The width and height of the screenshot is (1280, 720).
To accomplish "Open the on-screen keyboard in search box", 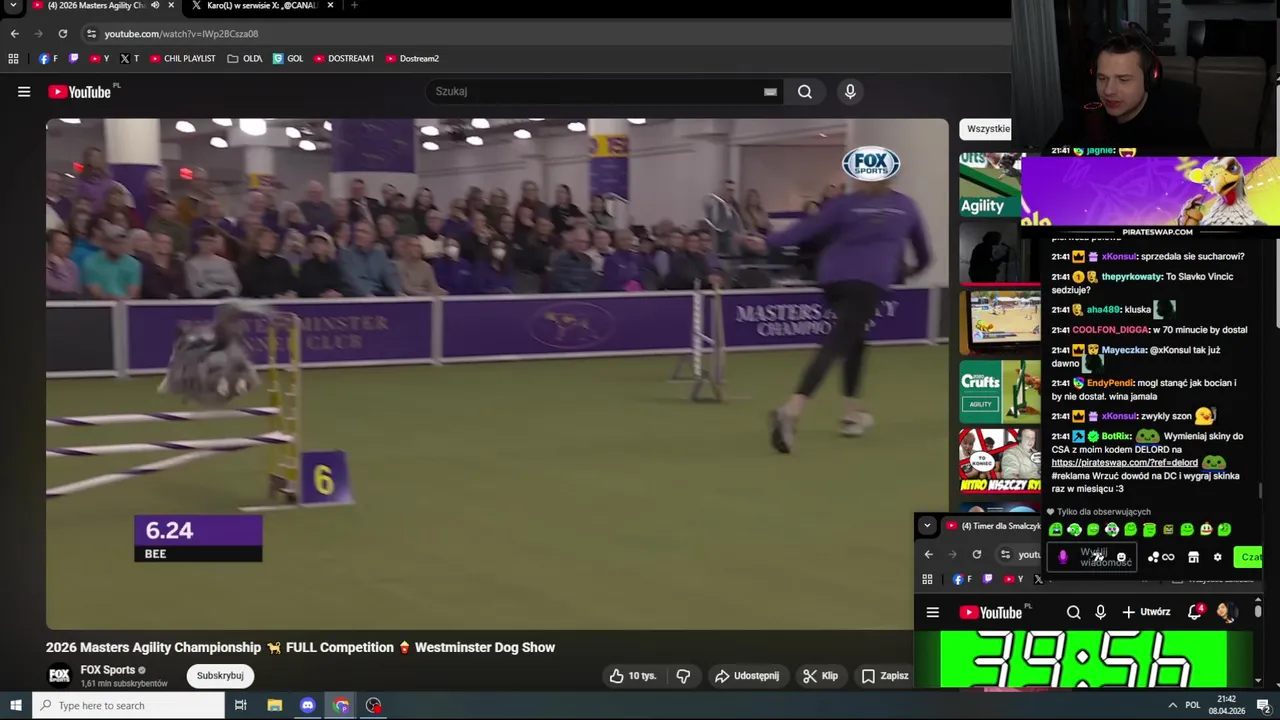I will [770, 92].
